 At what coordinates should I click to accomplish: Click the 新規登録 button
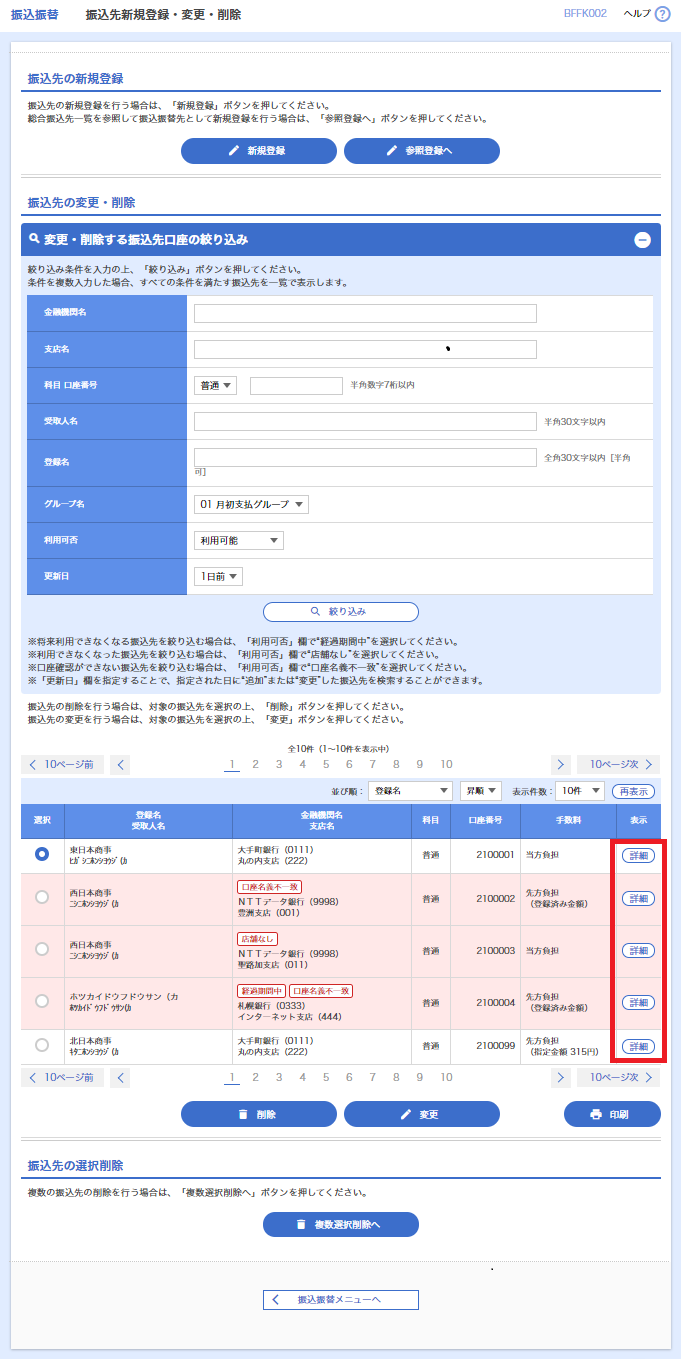pos(258,151)
